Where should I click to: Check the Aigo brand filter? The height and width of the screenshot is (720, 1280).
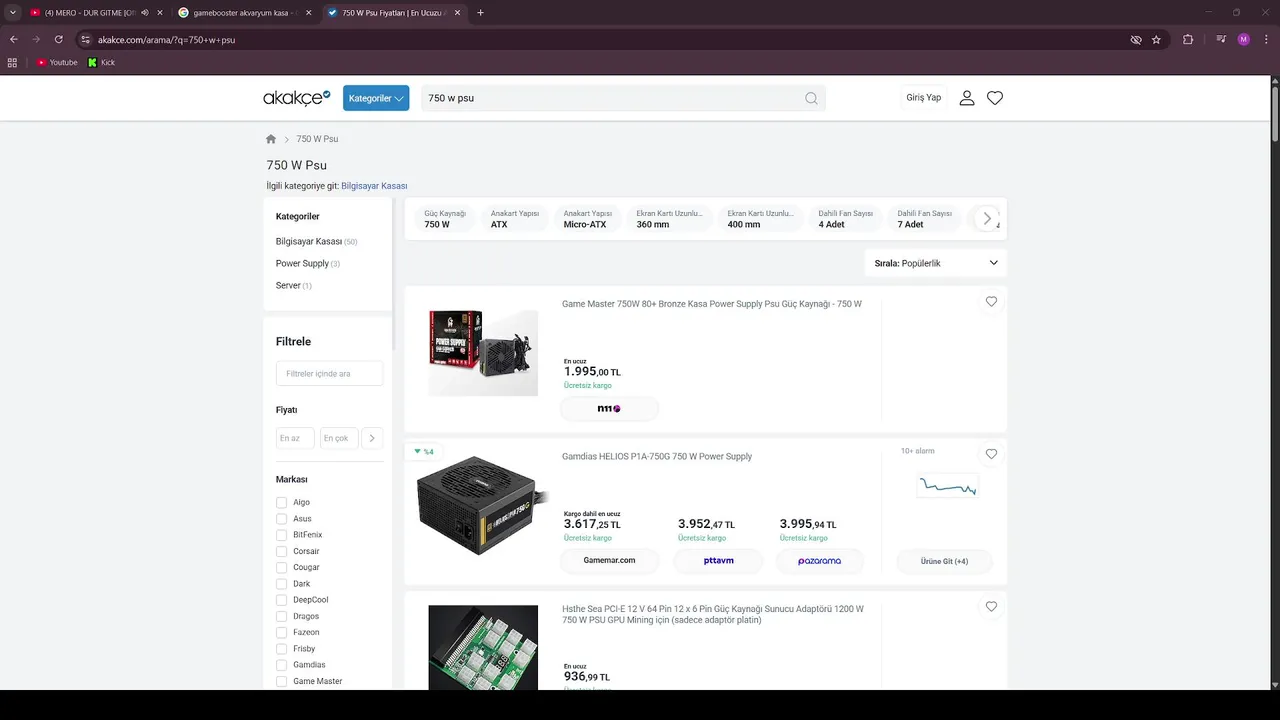point(281,503)
